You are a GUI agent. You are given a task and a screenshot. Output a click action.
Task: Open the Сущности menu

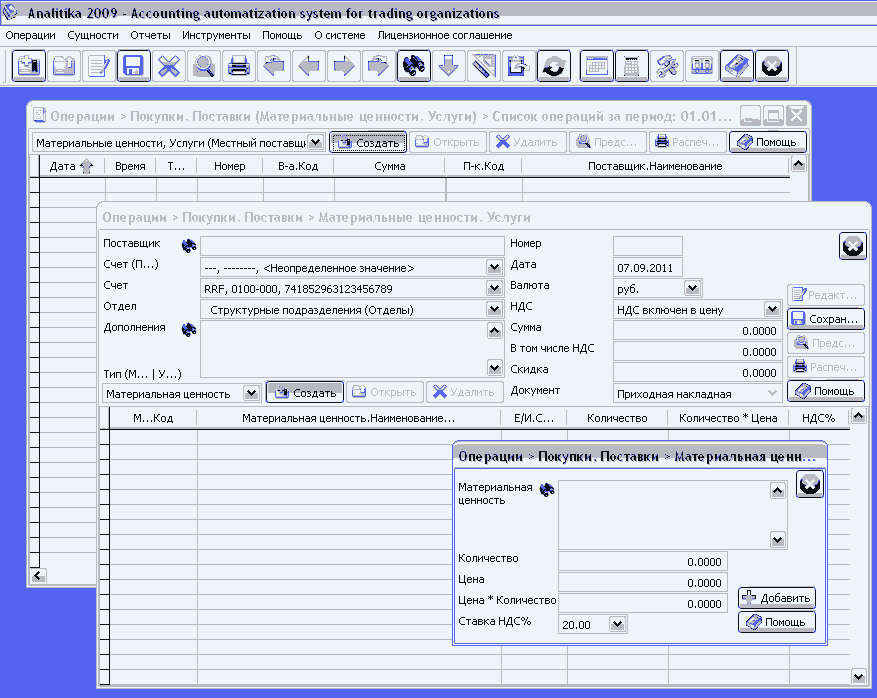(93, 35)
